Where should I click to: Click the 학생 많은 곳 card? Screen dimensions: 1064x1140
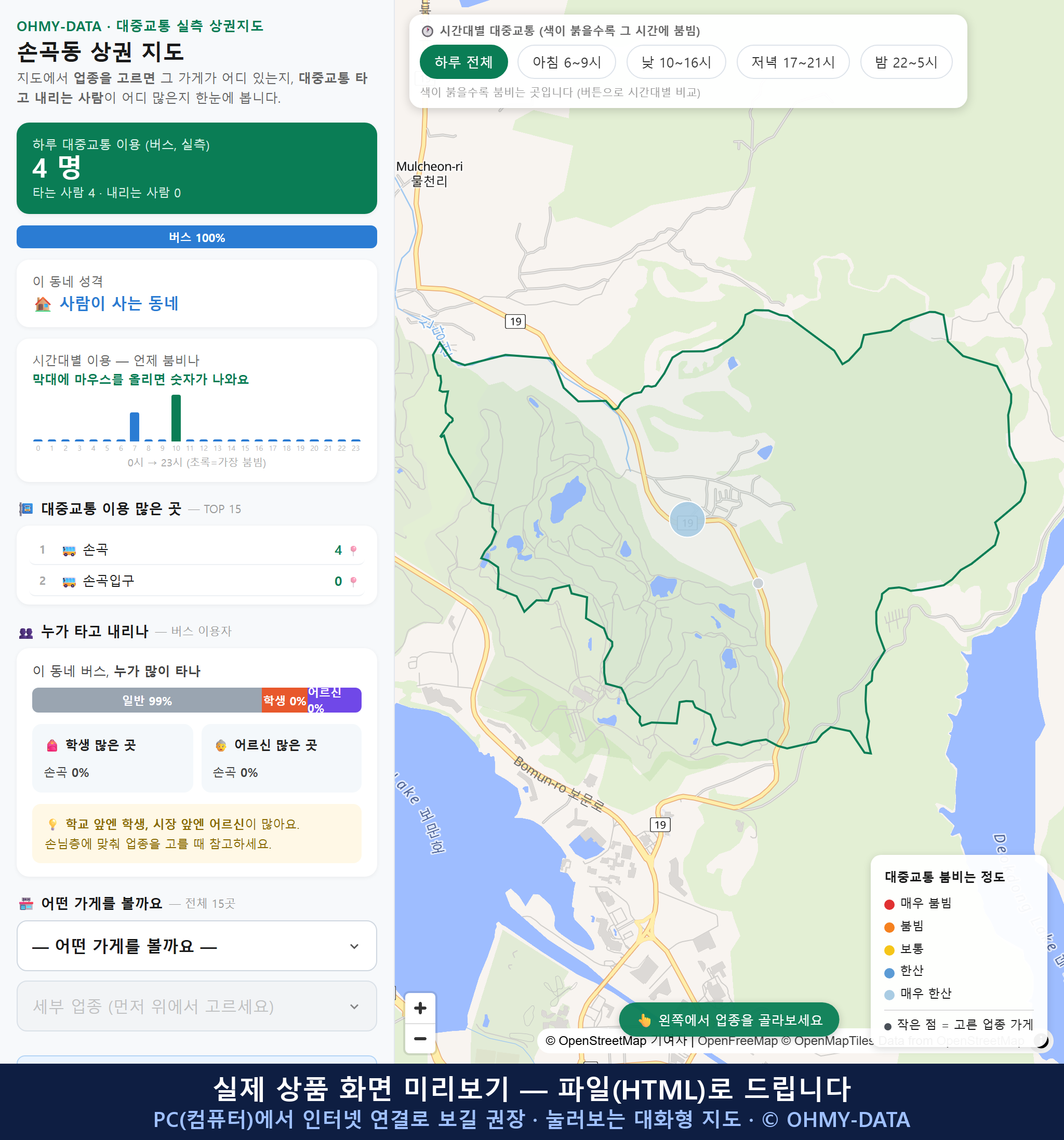pyautogui.click(x=112, y=758)
